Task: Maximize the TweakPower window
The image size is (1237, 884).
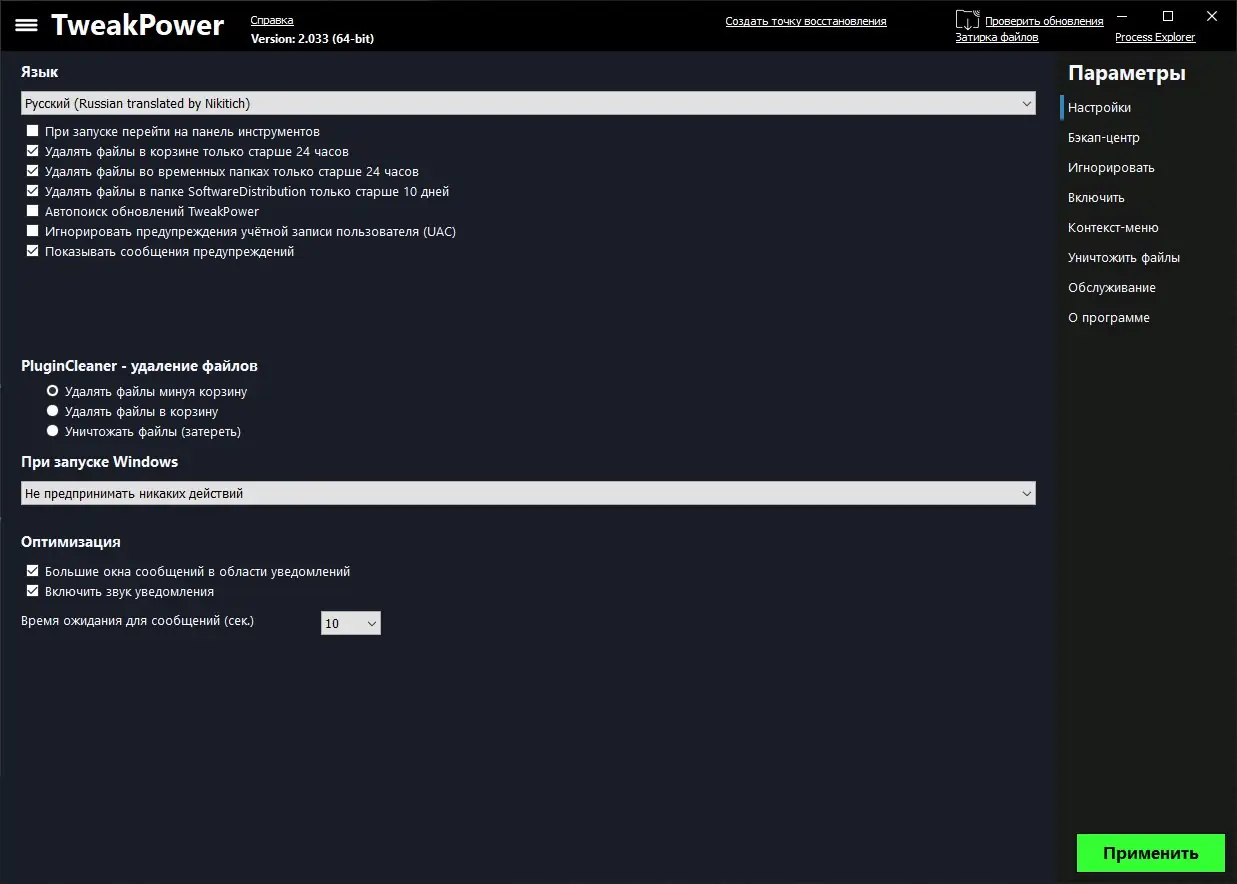Action: [1167, 16]
